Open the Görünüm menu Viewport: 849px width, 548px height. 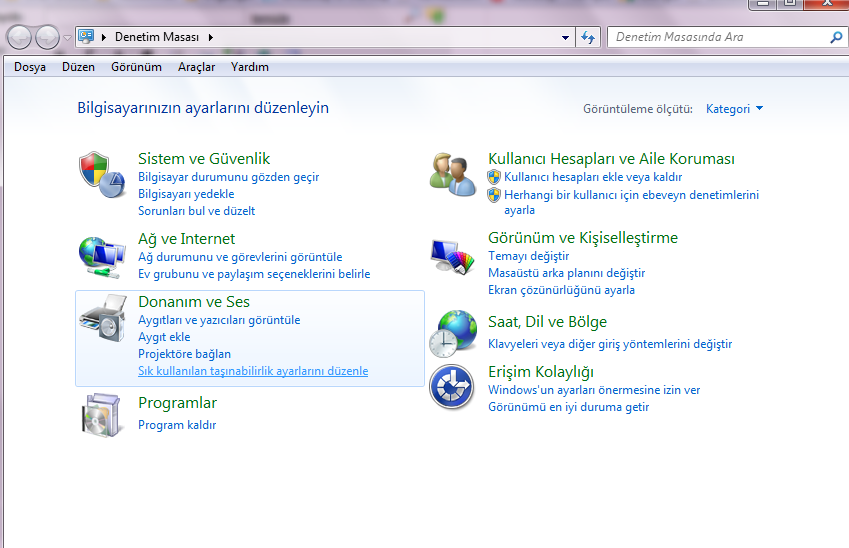136,67
